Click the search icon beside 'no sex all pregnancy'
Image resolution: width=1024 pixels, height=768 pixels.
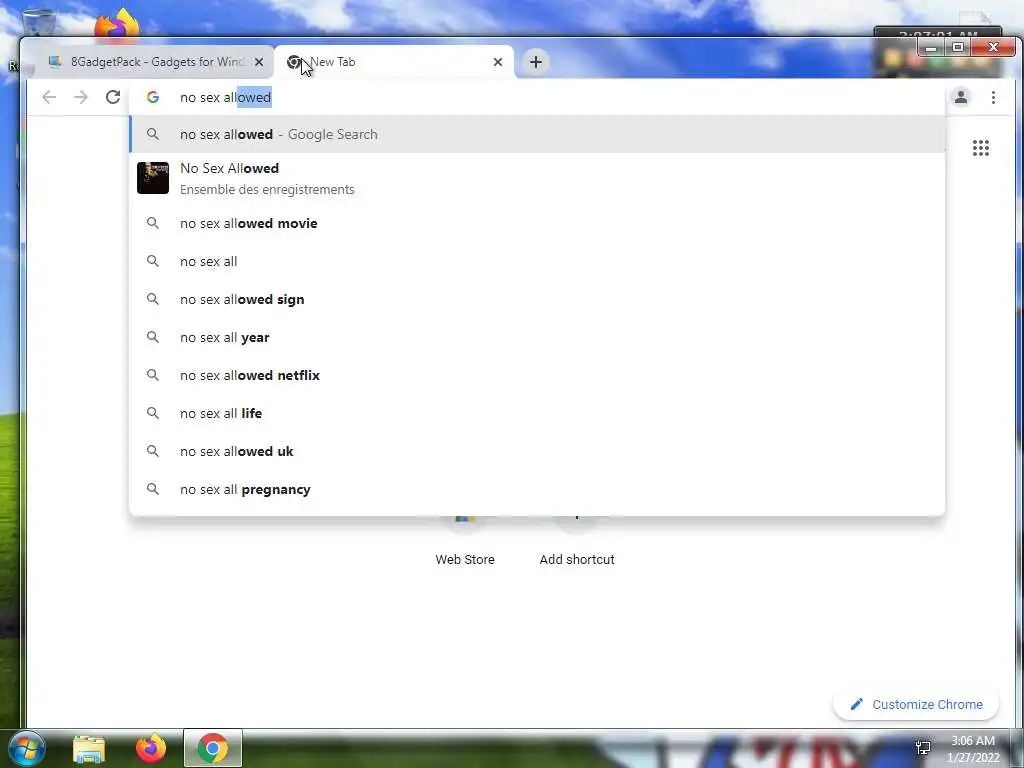[153, 489]
